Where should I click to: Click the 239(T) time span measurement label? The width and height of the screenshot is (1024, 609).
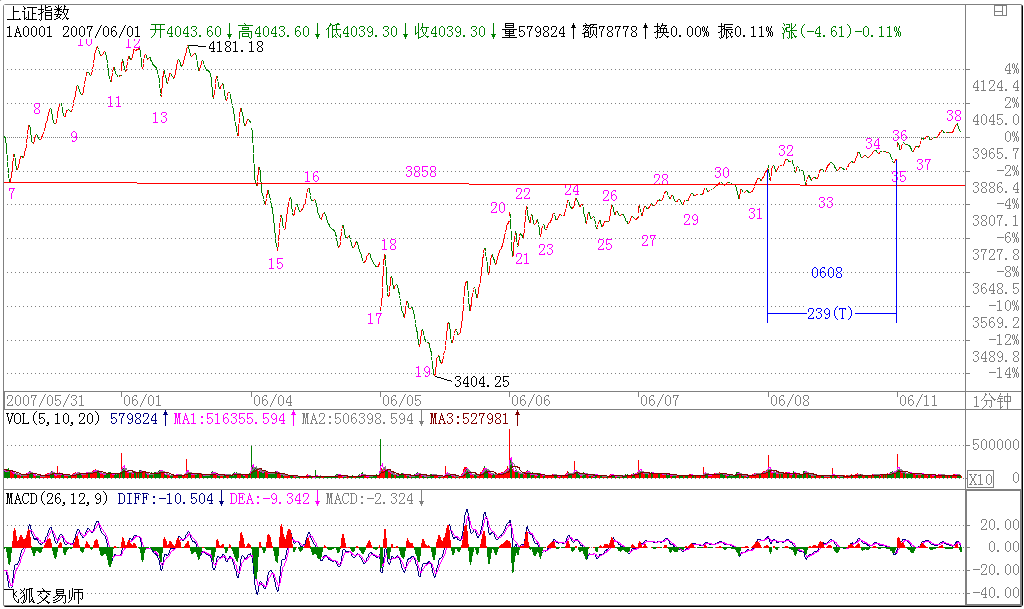click(x=830, y=314)
